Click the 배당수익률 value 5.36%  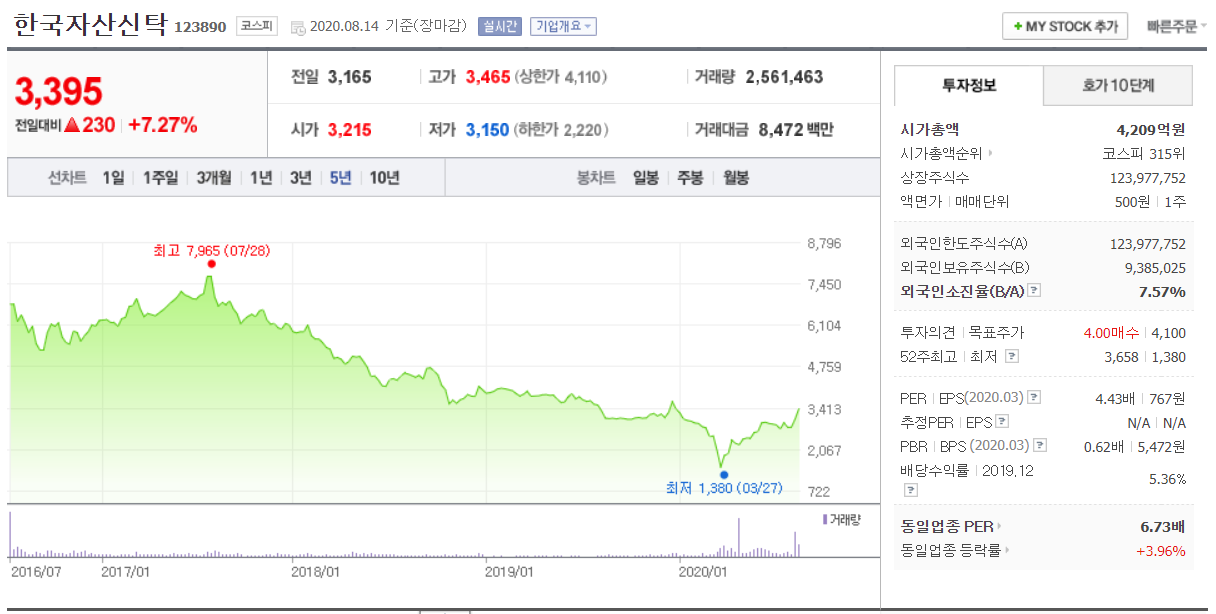(1166, 479)
